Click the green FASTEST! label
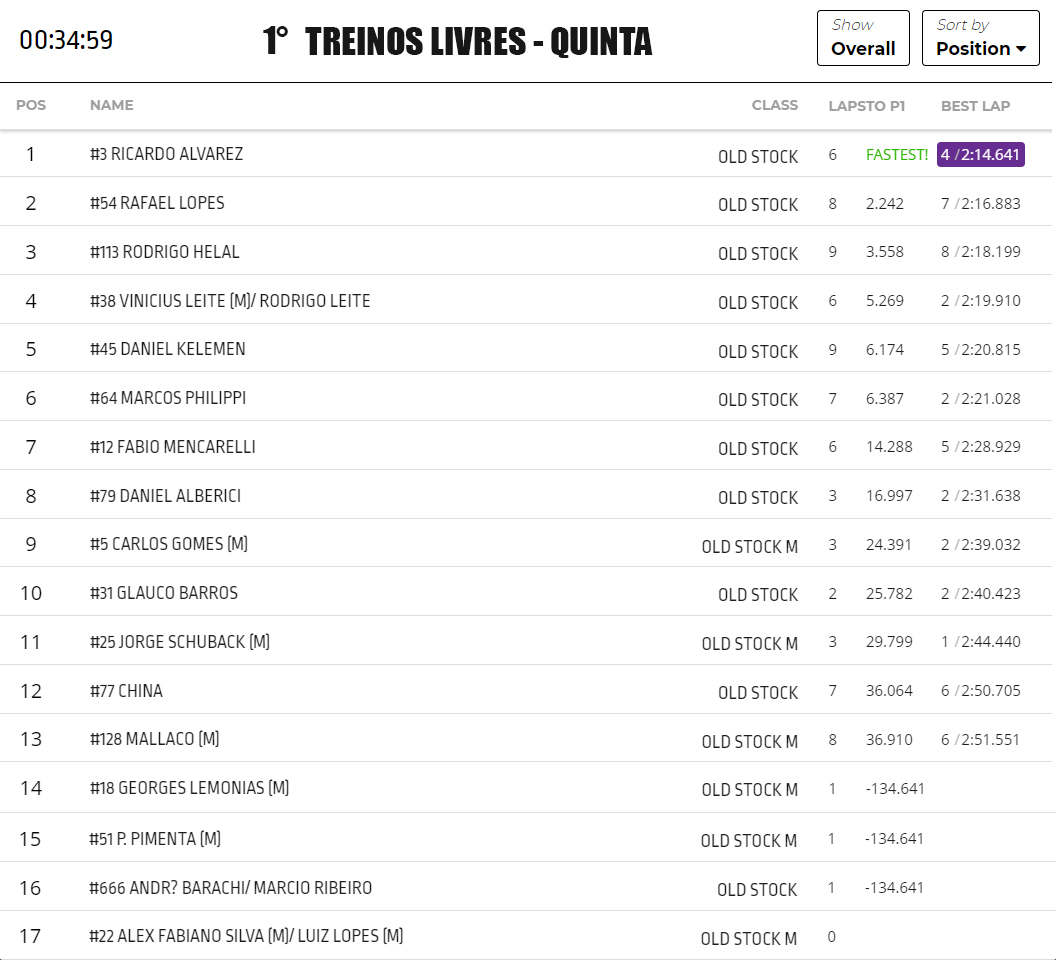This screenshot has height=960, width=1056. click(896, 155)
